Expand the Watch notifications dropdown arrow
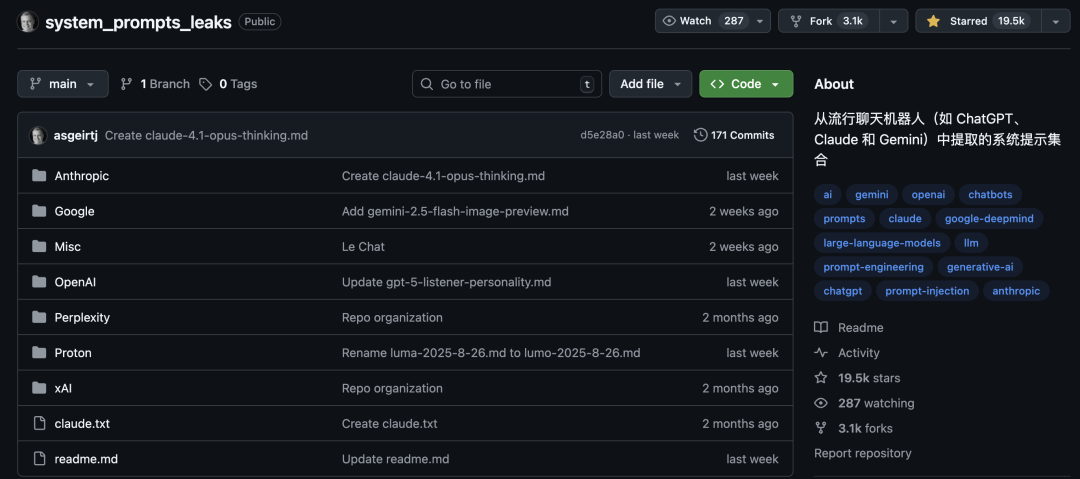Screen dimensions: 1080x479 click(x=760, y=21)
